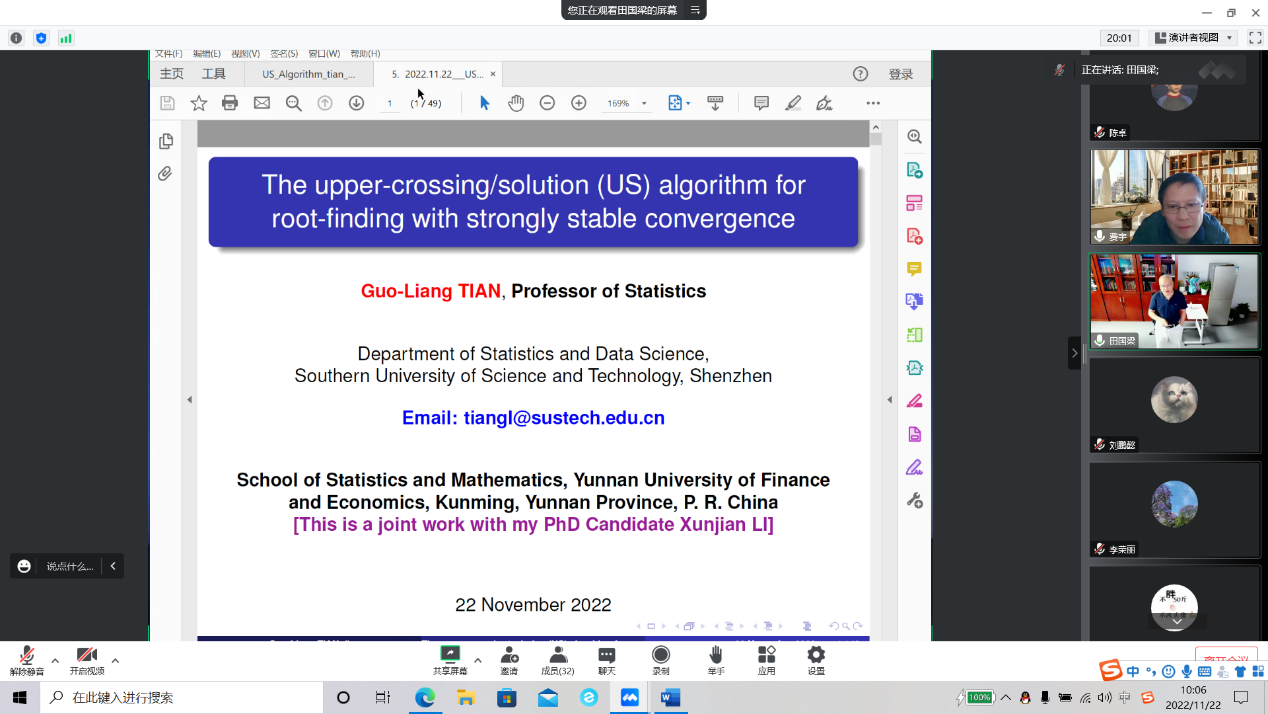The image size is (1268, 714).
Task: Show more participant videos down chevron
Action: (1176, 621)
